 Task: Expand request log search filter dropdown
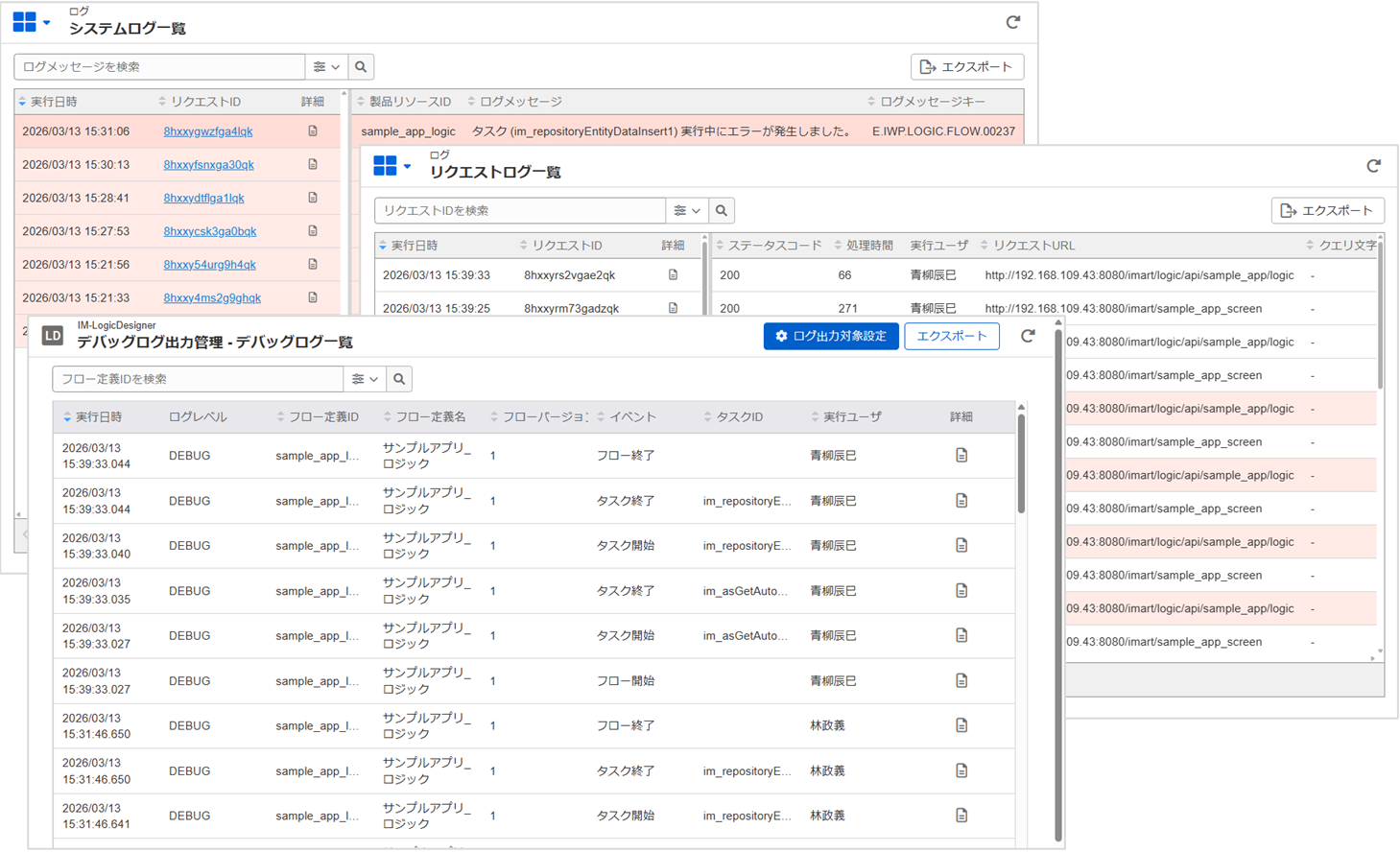pyautogui.click(x=687, y=211)
